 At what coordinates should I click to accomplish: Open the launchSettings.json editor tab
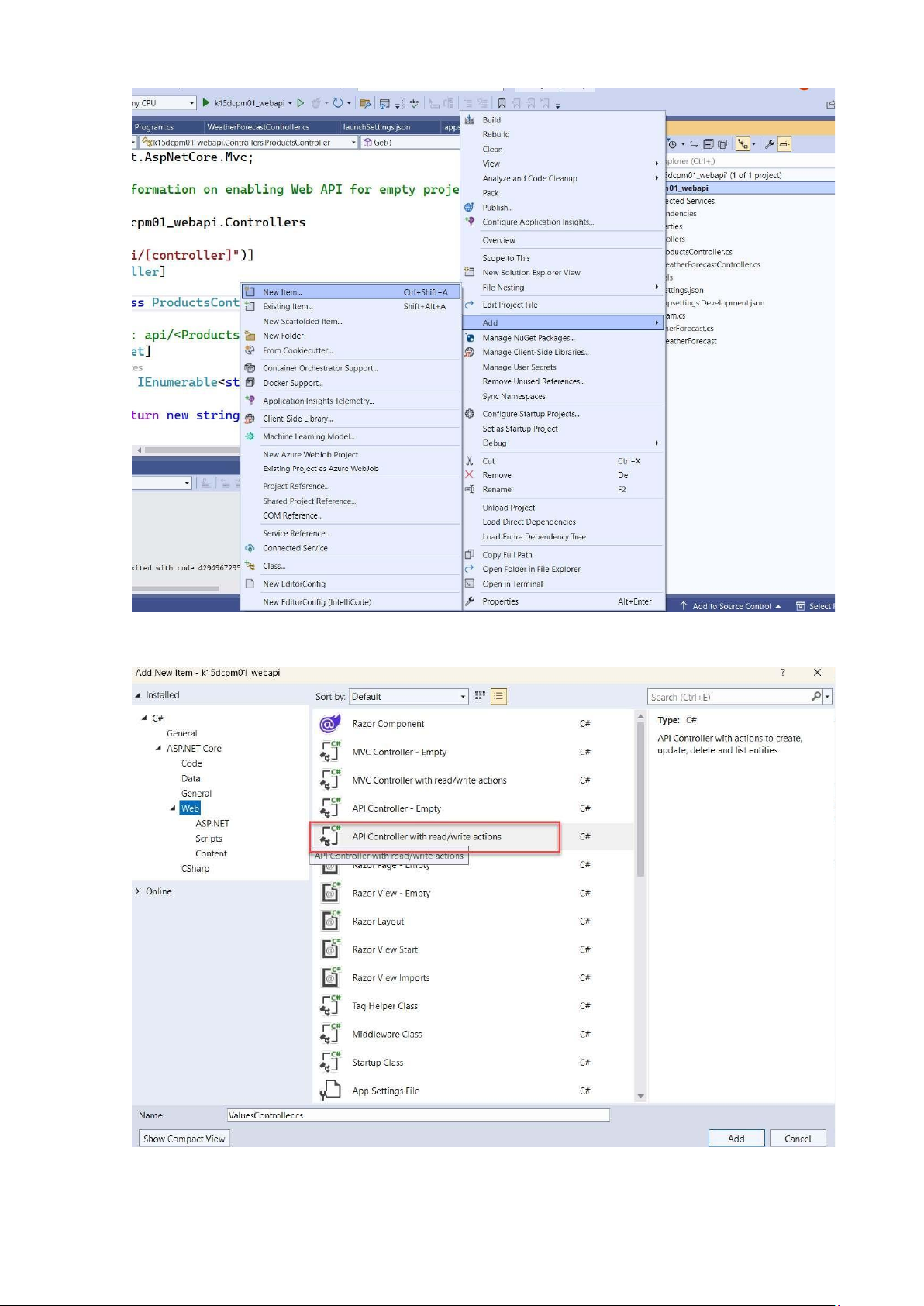tap(376, 127)
